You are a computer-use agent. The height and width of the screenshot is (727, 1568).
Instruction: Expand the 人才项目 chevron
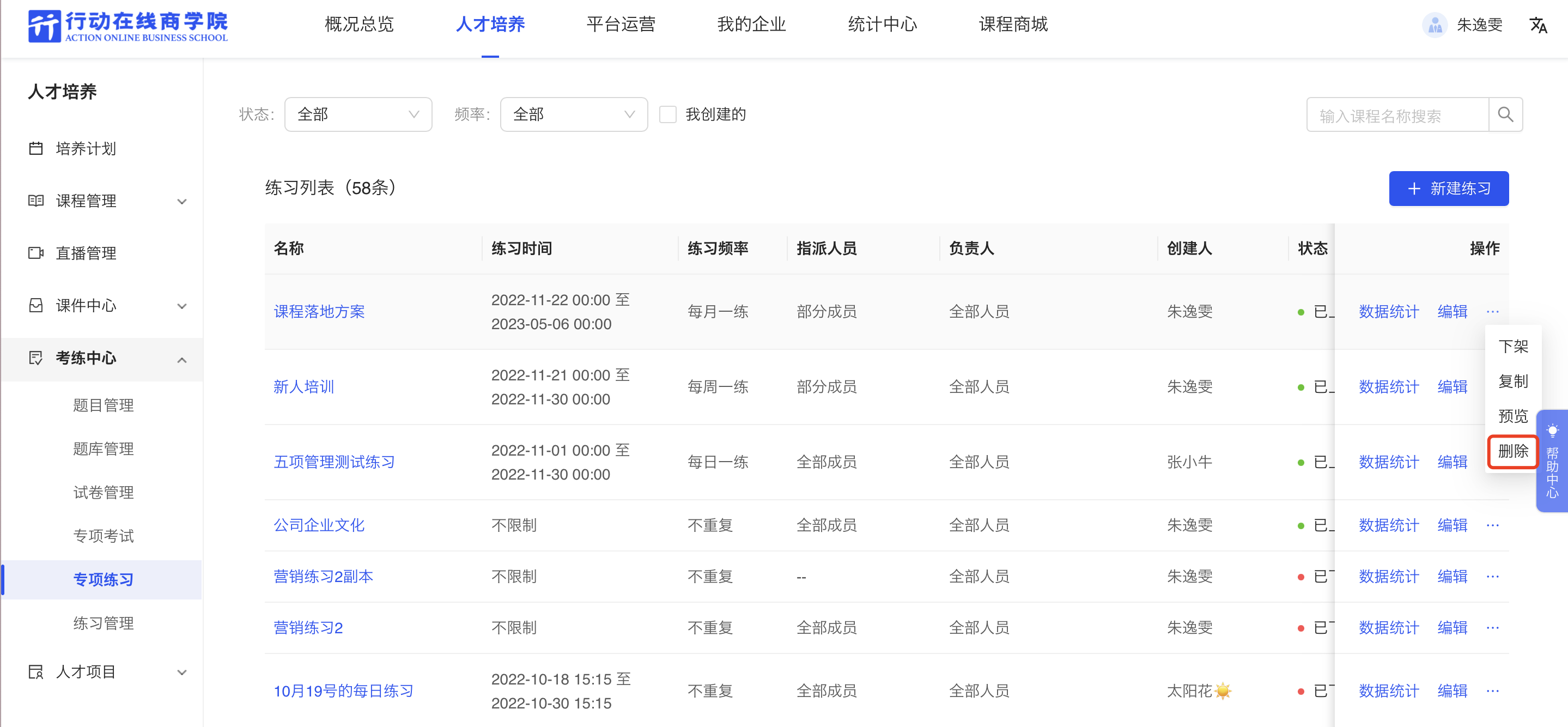(181, 673)
